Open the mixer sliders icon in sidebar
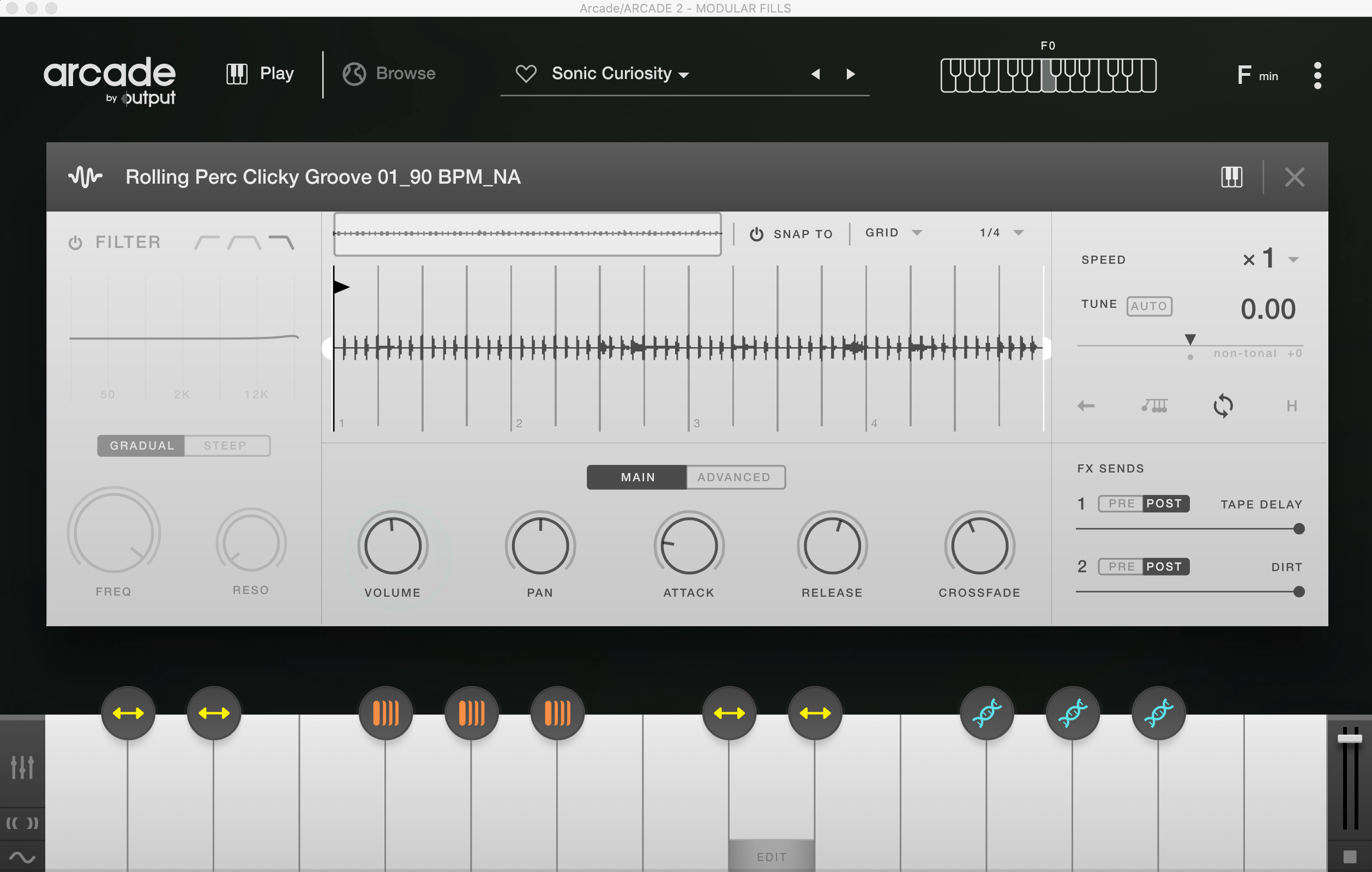Image resolution: width=1372 pixels, height=872 pixels. [22, 767]
